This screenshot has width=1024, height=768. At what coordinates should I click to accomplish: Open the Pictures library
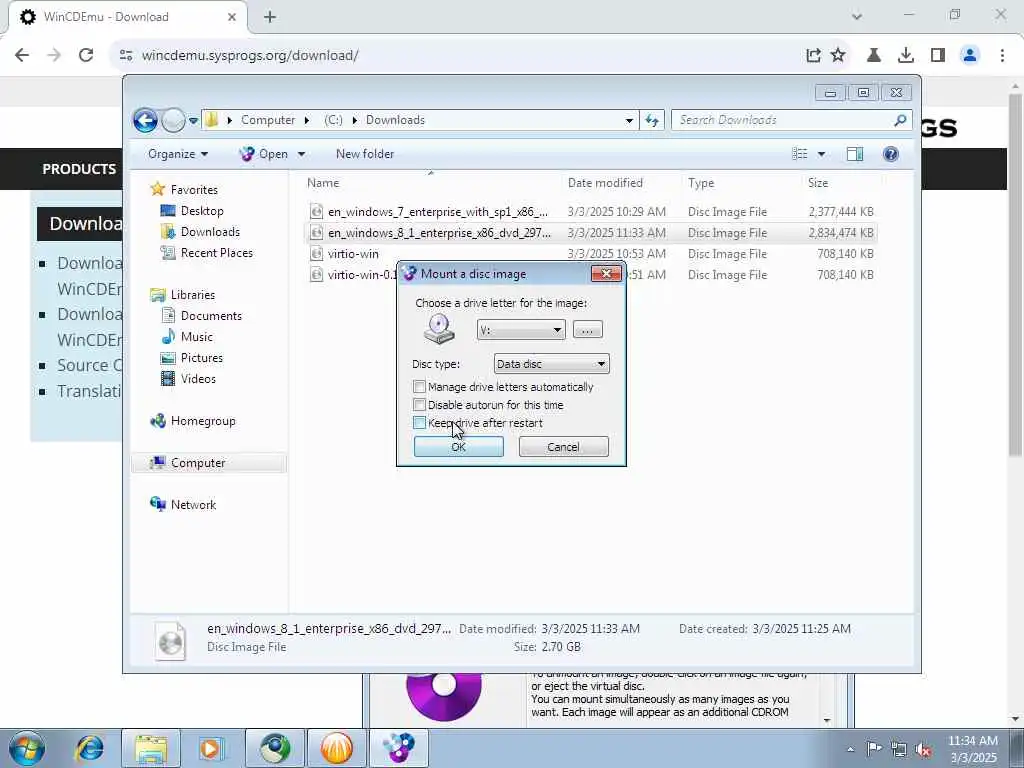202,358
